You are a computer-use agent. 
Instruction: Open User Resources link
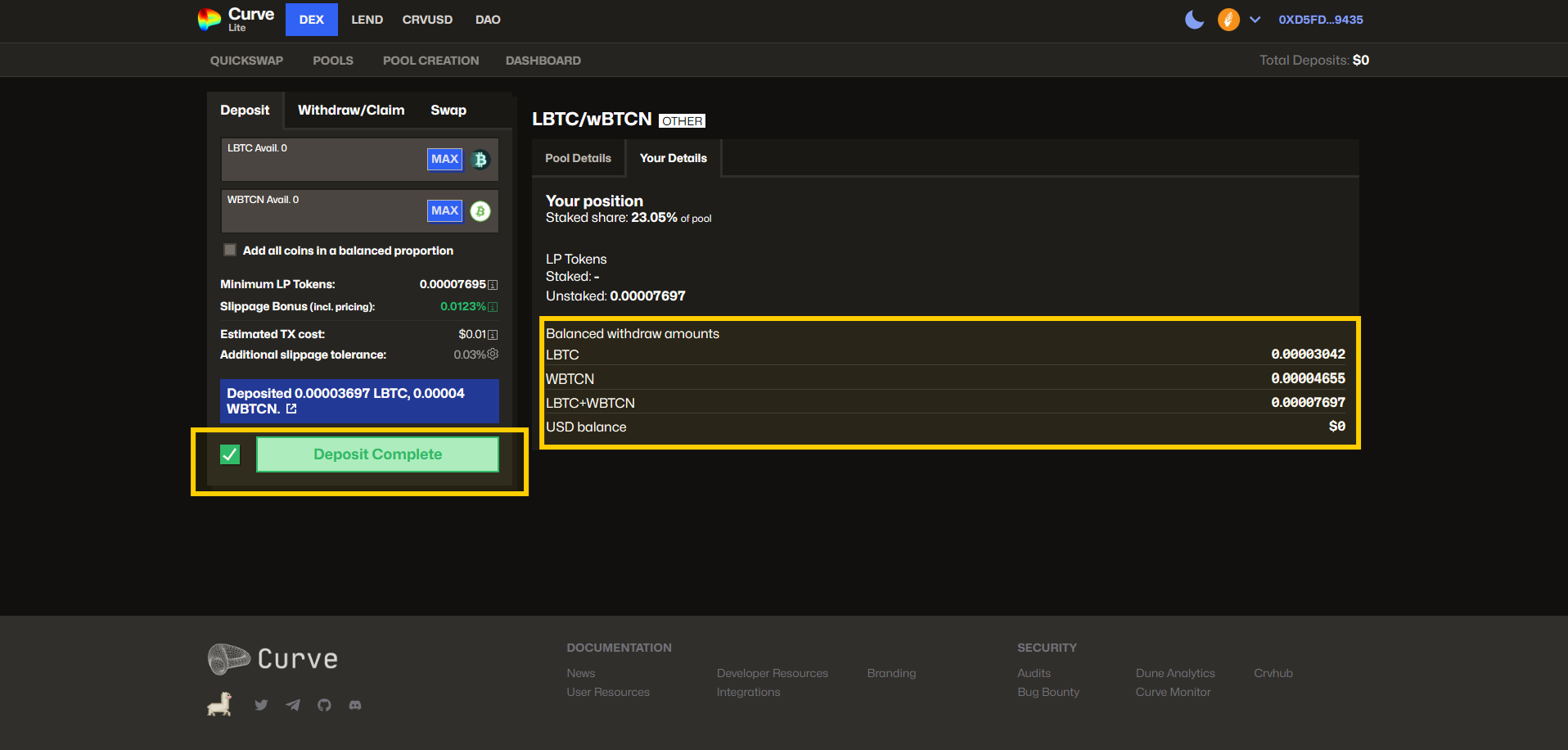(x=608, y=692)
